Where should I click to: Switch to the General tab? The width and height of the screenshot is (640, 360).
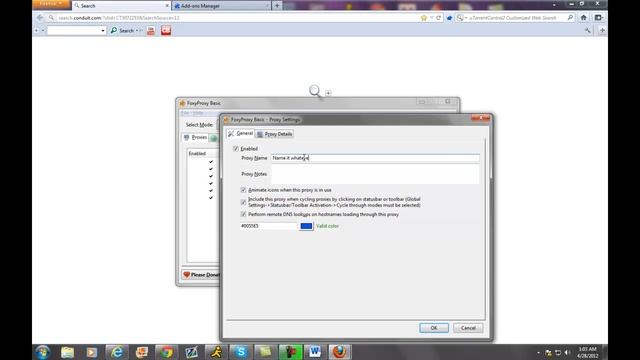pos(240,133)
